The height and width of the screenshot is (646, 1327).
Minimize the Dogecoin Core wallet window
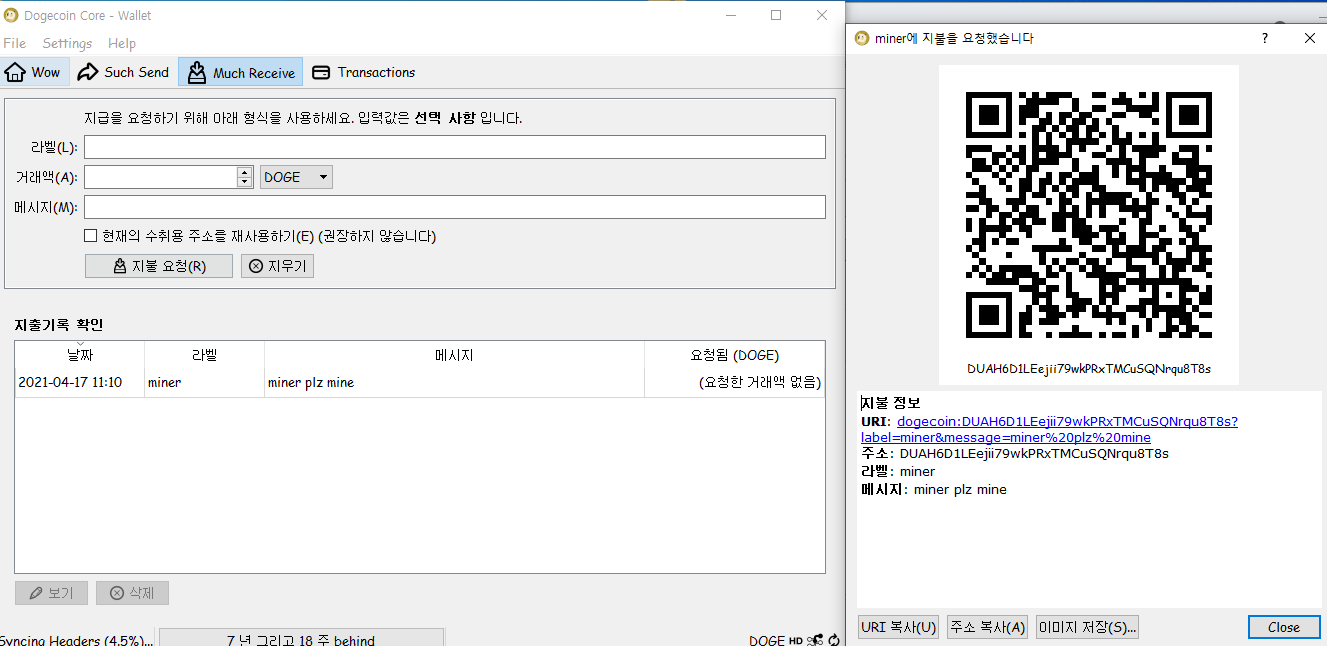coord(731,15)
